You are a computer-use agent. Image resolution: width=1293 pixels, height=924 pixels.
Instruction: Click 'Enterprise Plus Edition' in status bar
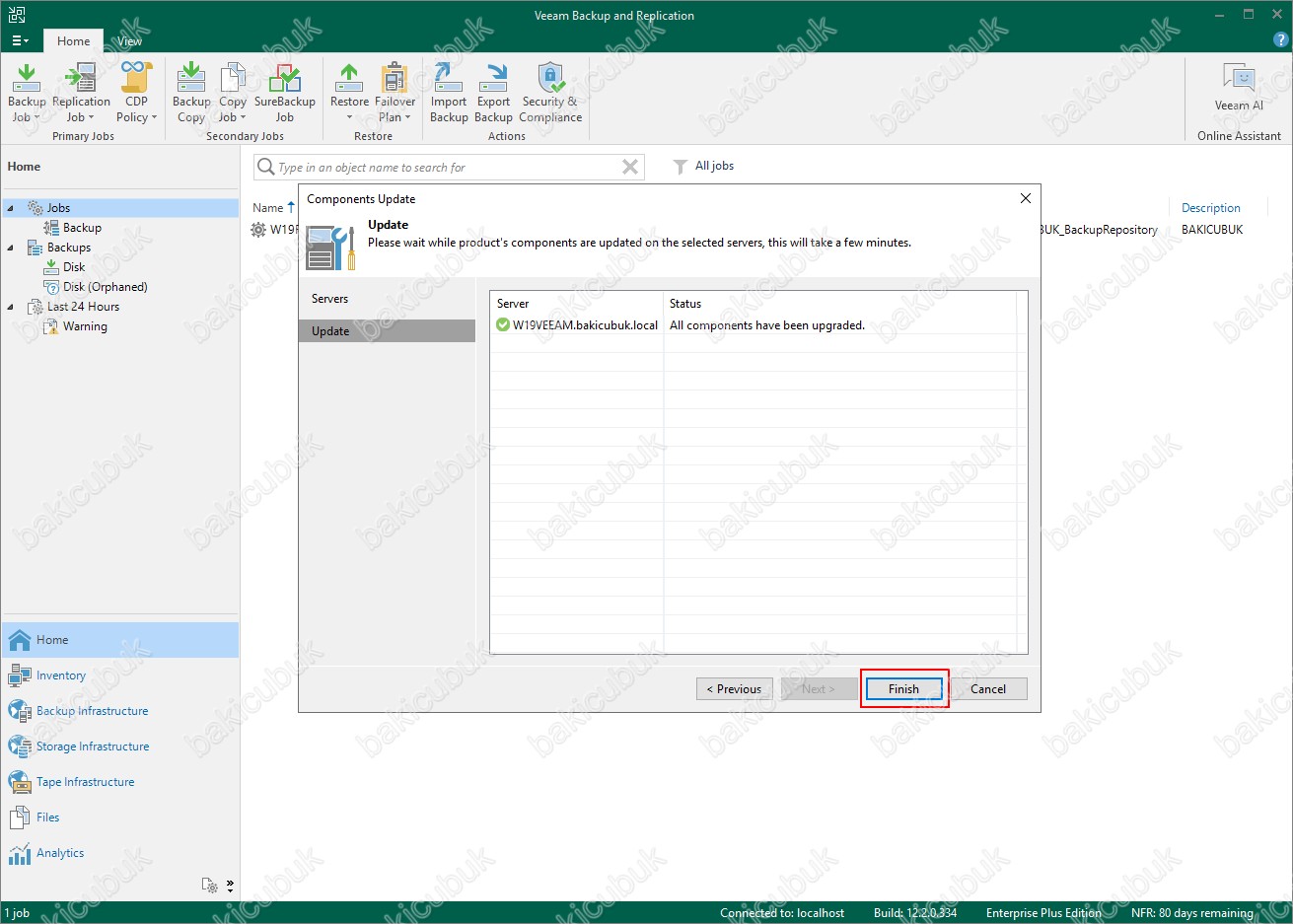click(x=1043, y=913)
